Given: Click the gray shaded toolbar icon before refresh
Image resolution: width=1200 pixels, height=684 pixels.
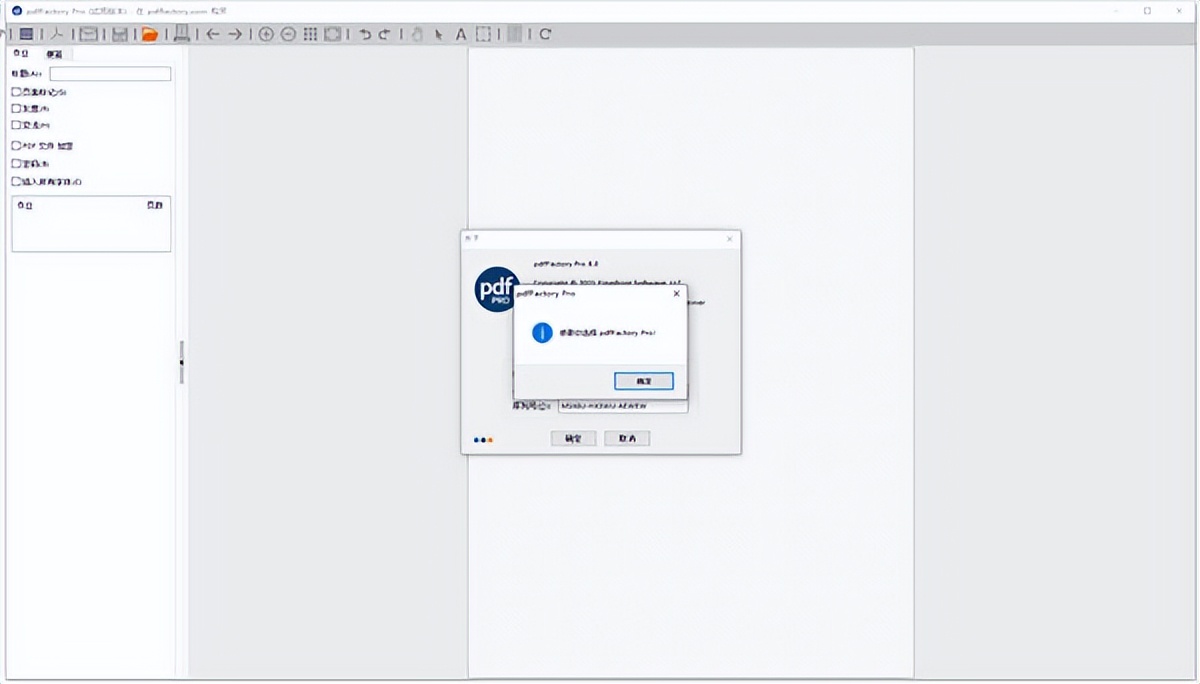Looking at the screenshot, I should pyautogui.click(x=514, y=34).
